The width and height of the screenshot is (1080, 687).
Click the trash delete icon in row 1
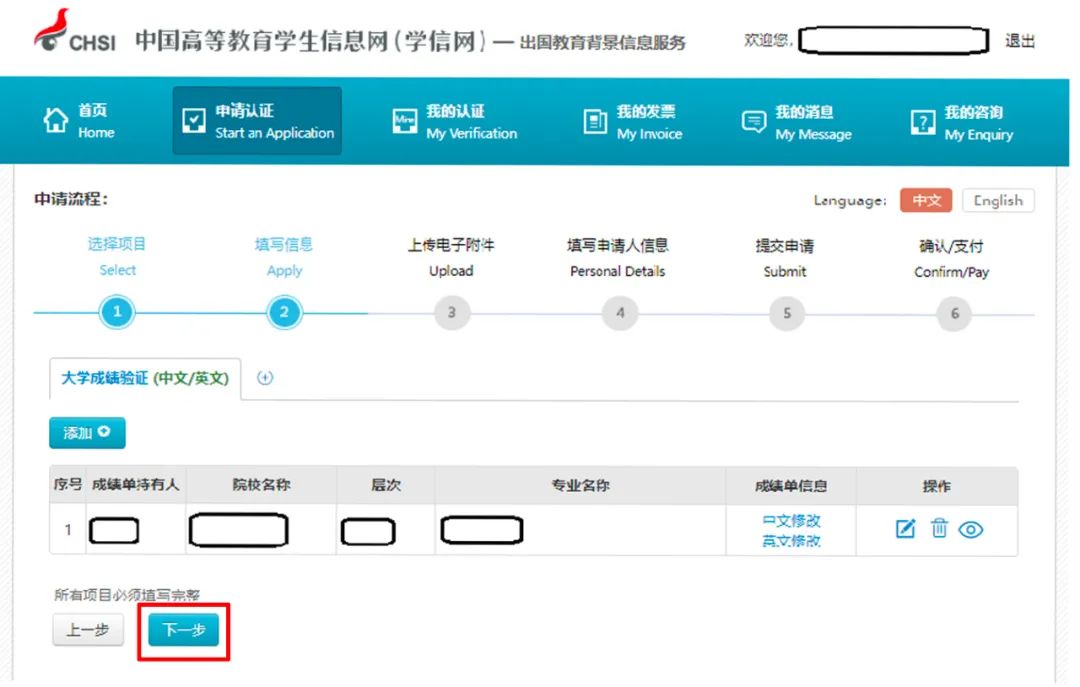[x=938, y=529]
